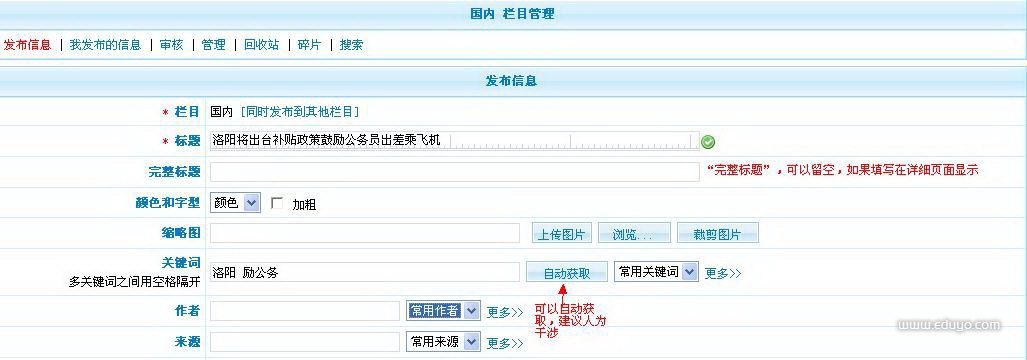Viewport: 1027px width, 360px height.
Task: Open 我发布的信息 tab
Action: click(x=105, y=45)
